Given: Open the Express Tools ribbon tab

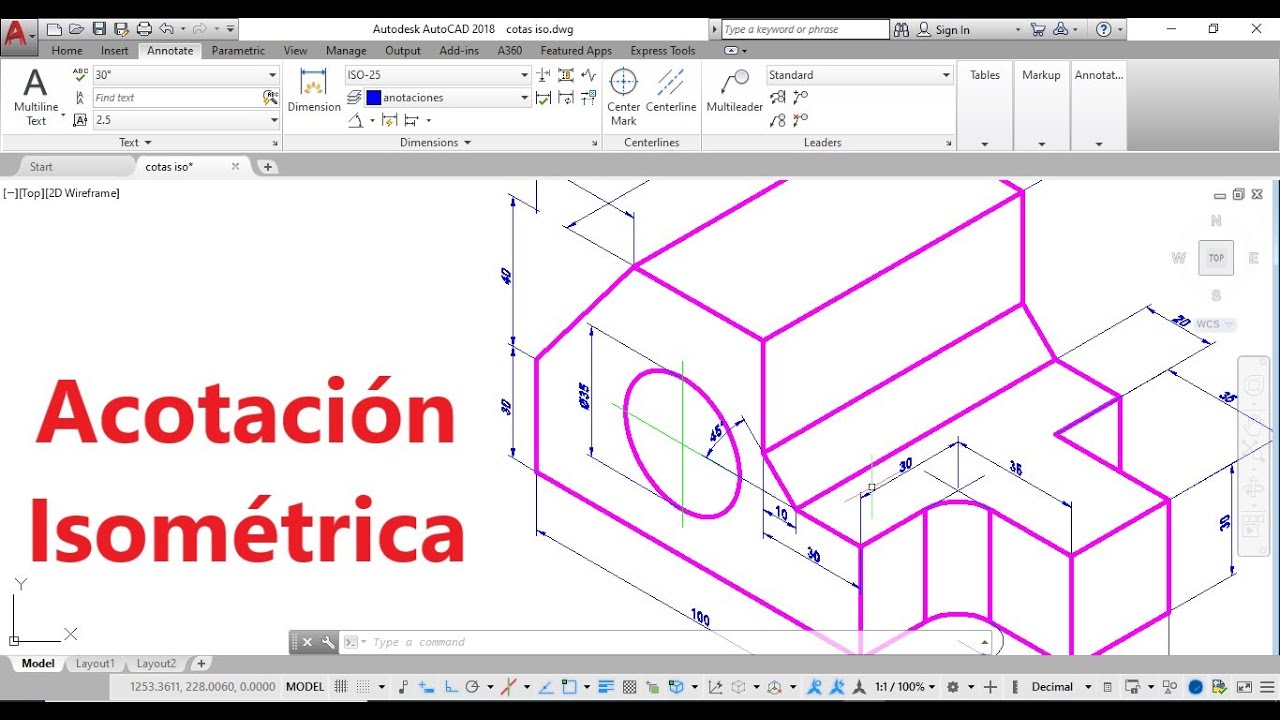Looking at the screenshot, I should (663, 50).
